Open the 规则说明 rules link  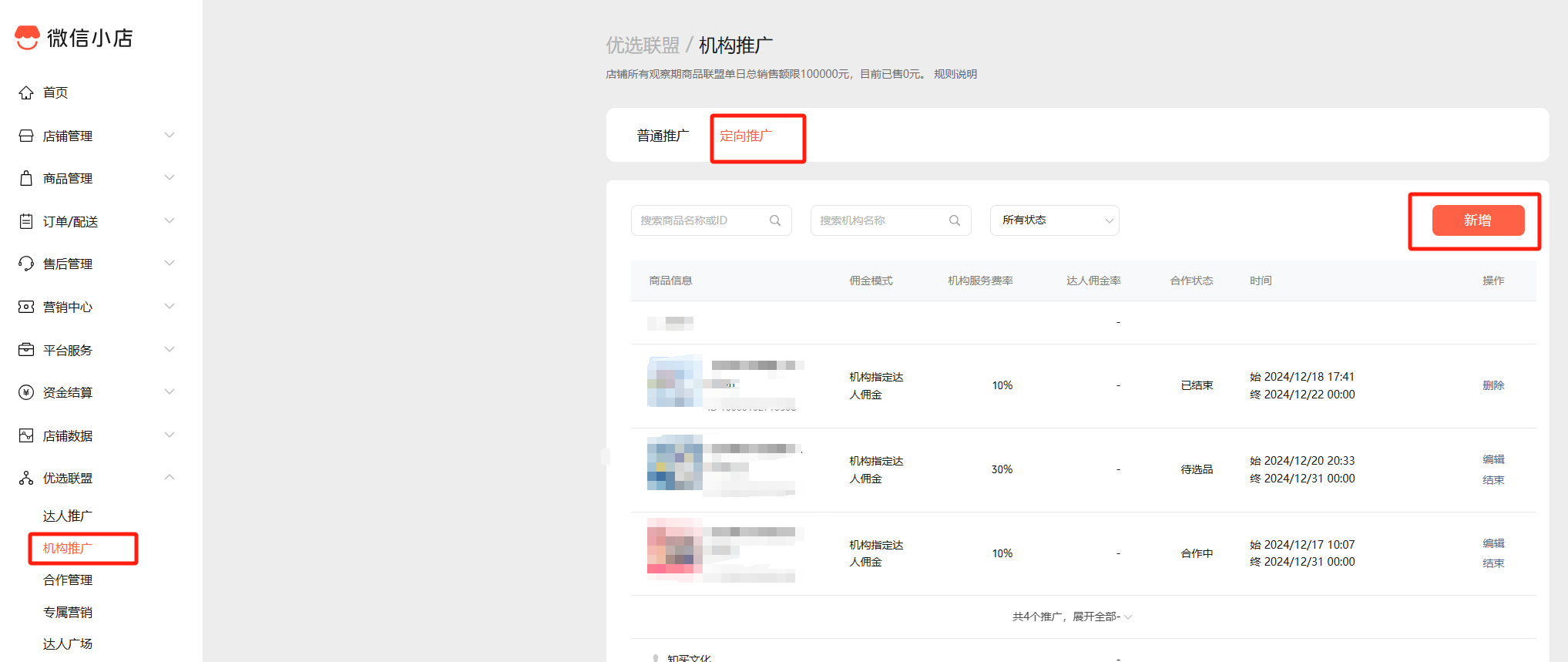(955, 74)
